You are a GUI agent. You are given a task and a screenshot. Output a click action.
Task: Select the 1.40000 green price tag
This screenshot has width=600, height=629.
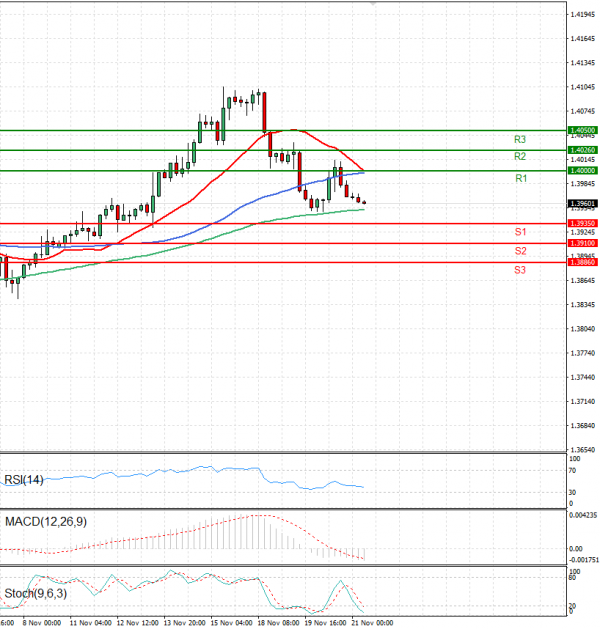tap(582, 171)
